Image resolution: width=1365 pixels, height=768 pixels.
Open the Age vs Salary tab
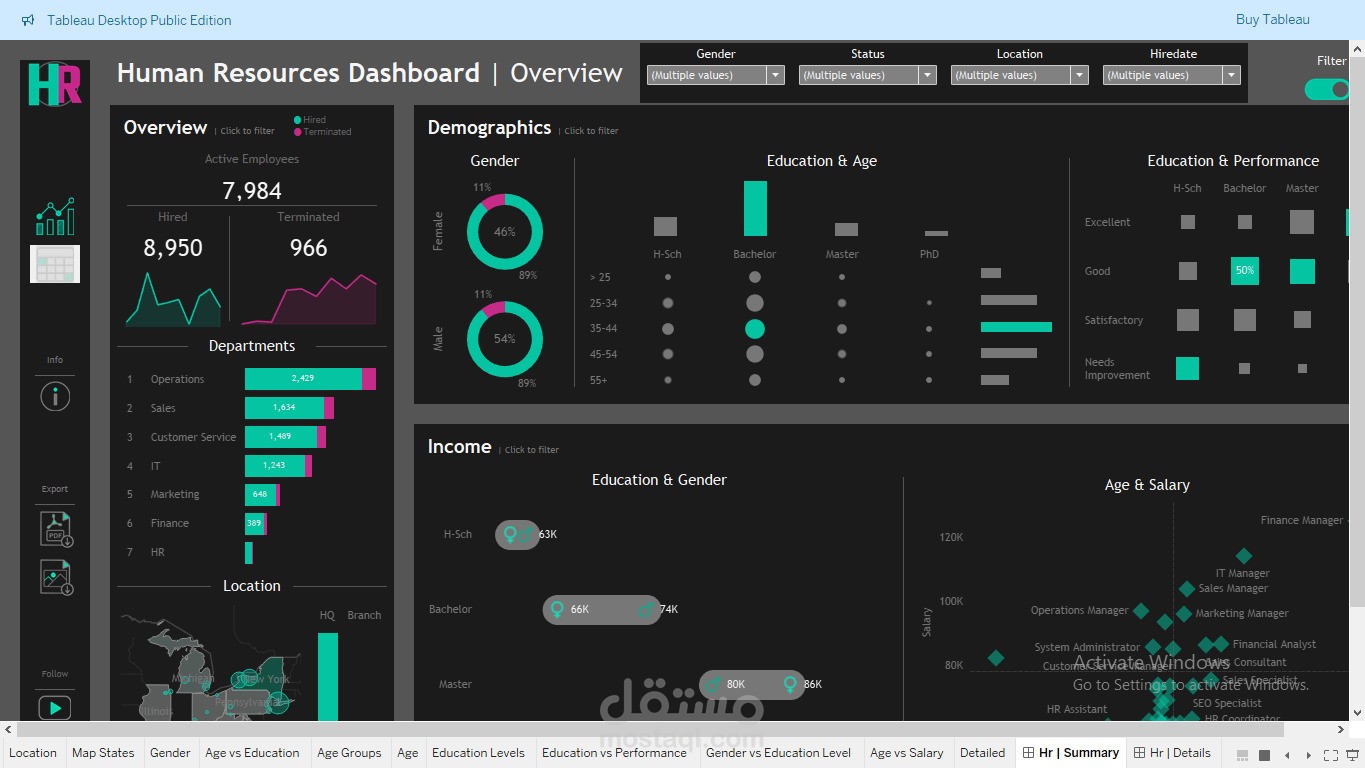click(x=906, y=753)
